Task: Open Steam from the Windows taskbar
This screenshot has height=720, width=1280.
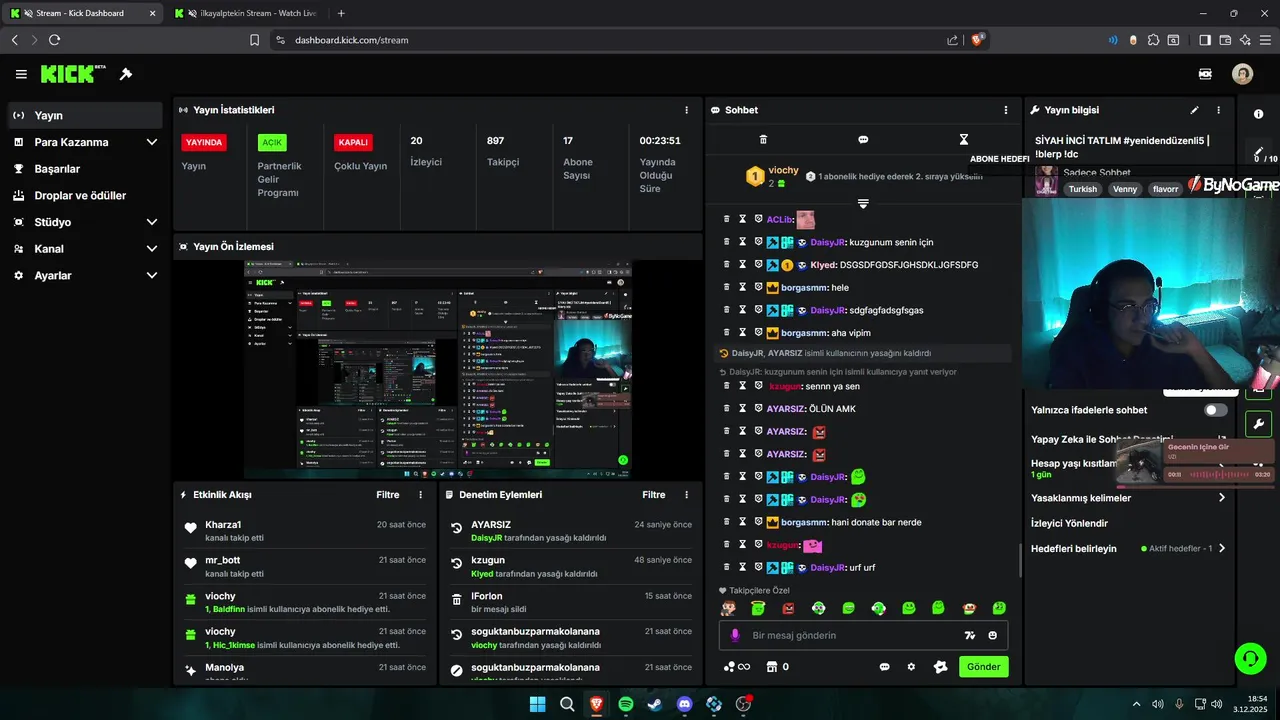Action: coord(655,704)
